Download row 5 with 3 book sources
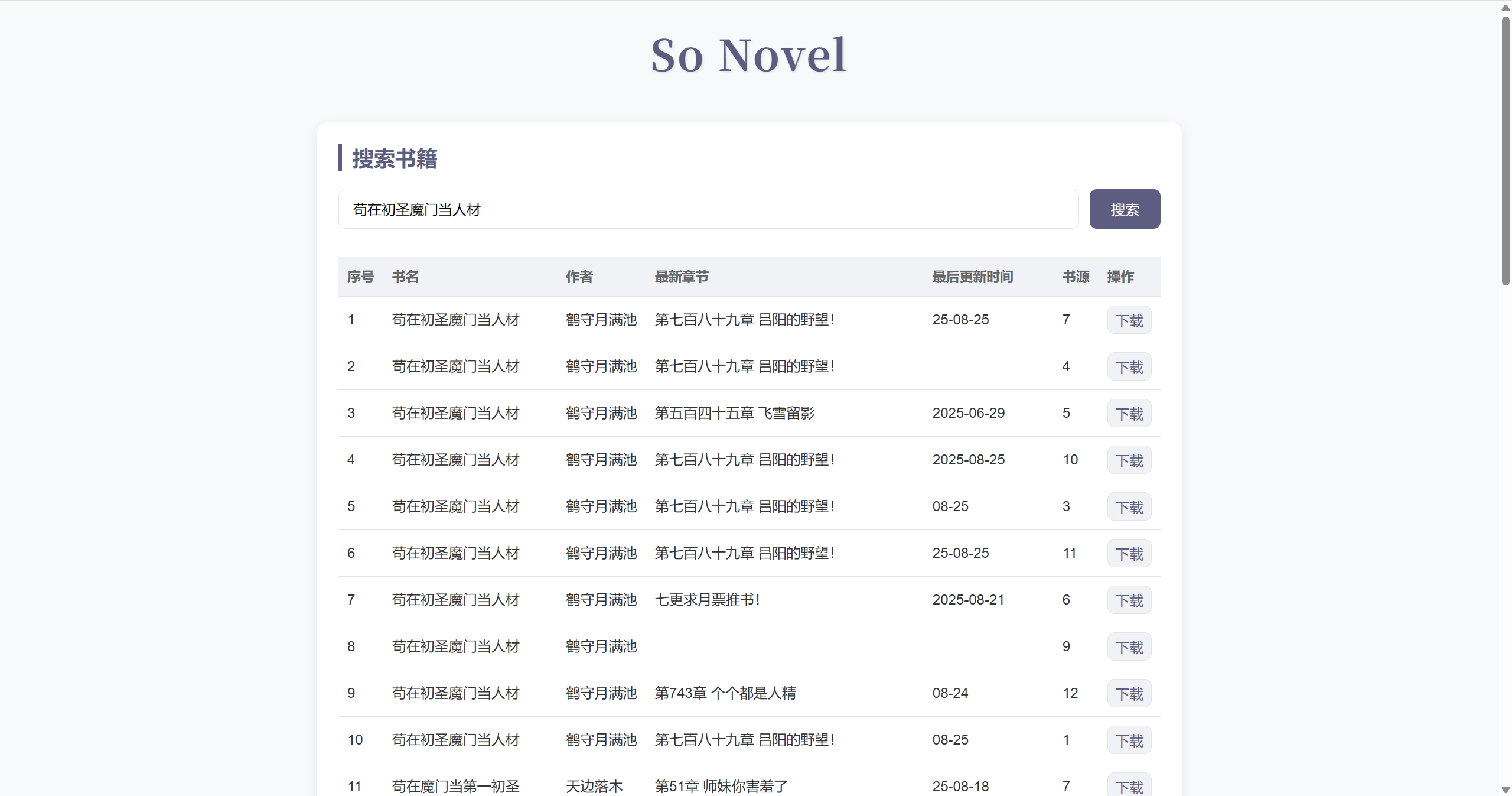This screenshot has height=796, width=1512. (x=1129, y=506)
